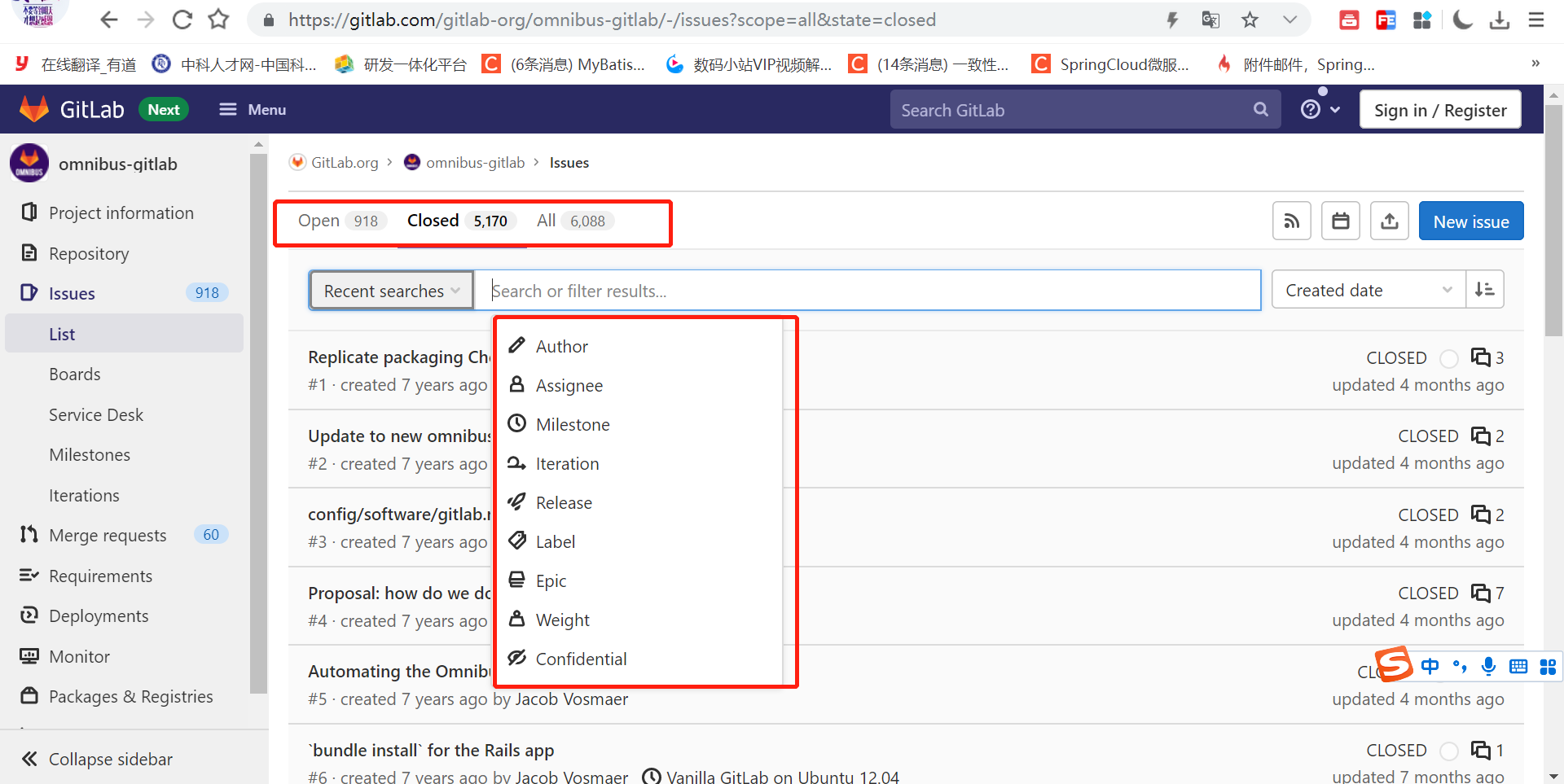Click the Sogou soft keyboard icon
The width and height of the screenshot is (1564, 784).
(1518, 667)
